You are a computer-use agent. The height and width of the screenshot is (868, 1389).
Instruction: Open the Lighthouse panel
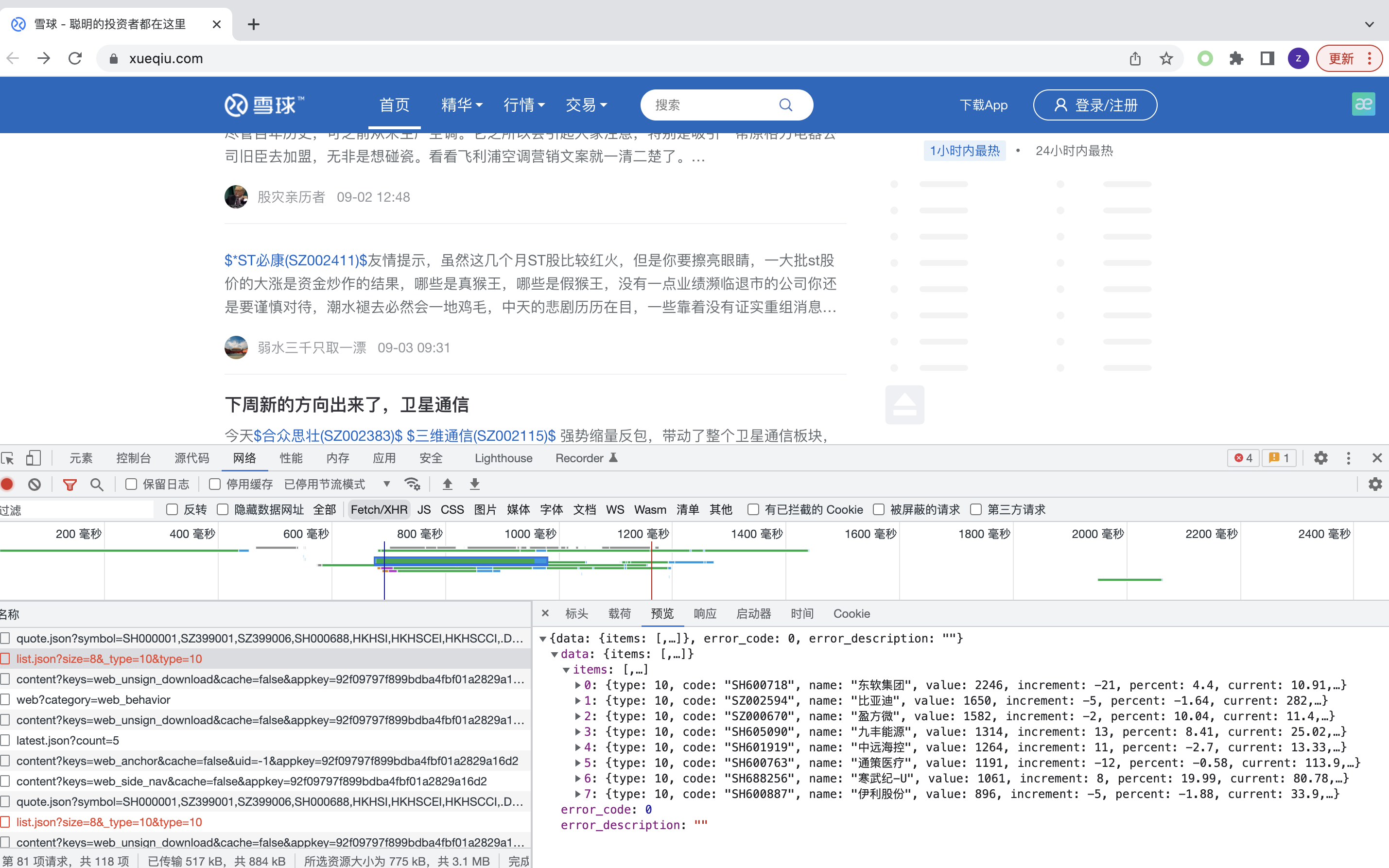[x=504, y=458]
